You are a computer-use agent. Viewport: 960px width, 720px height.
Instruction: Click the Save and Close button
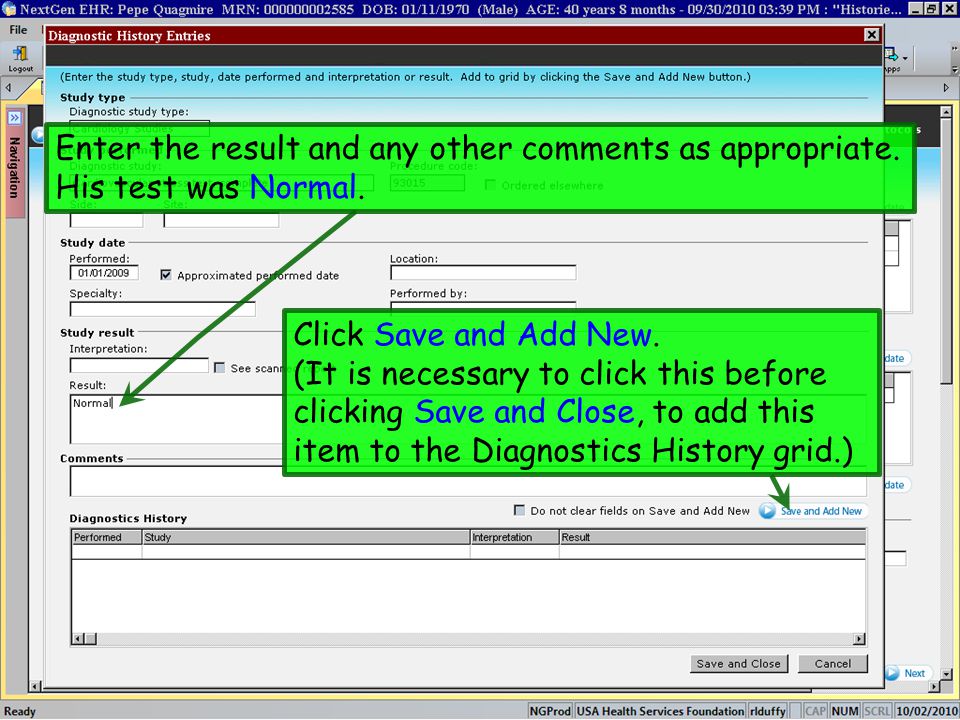coord(738,664)
